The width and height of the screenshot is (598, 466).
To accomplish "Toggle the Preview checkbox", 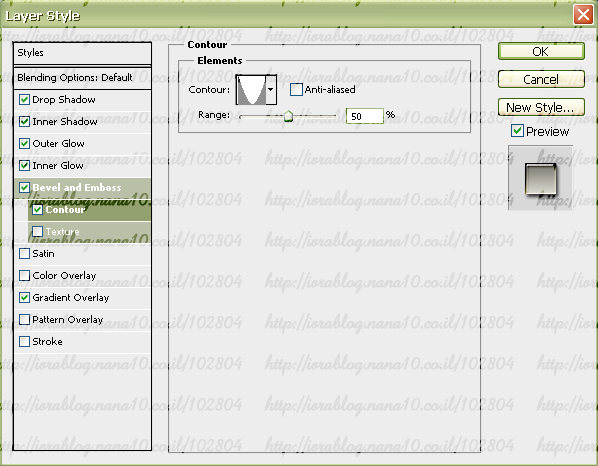I will click(517, 131).
